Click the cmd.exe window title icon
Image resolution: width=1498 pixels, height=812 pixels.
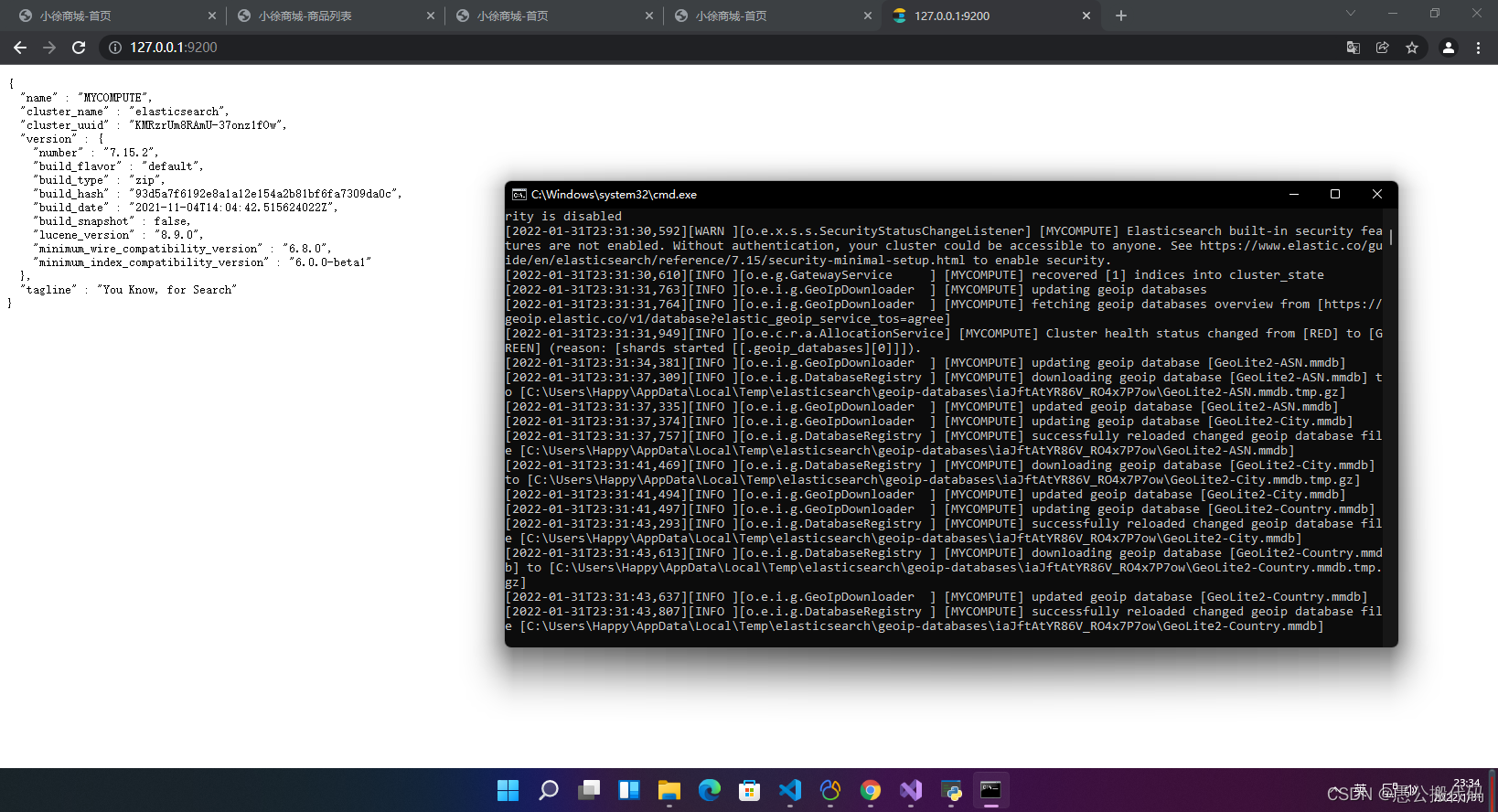[x=519, y=194]
